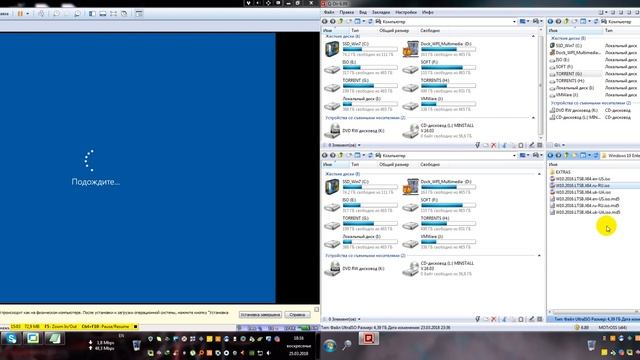Click the VMware pause button in toolbar
The image size is (640, 360).
click(20, 13)
